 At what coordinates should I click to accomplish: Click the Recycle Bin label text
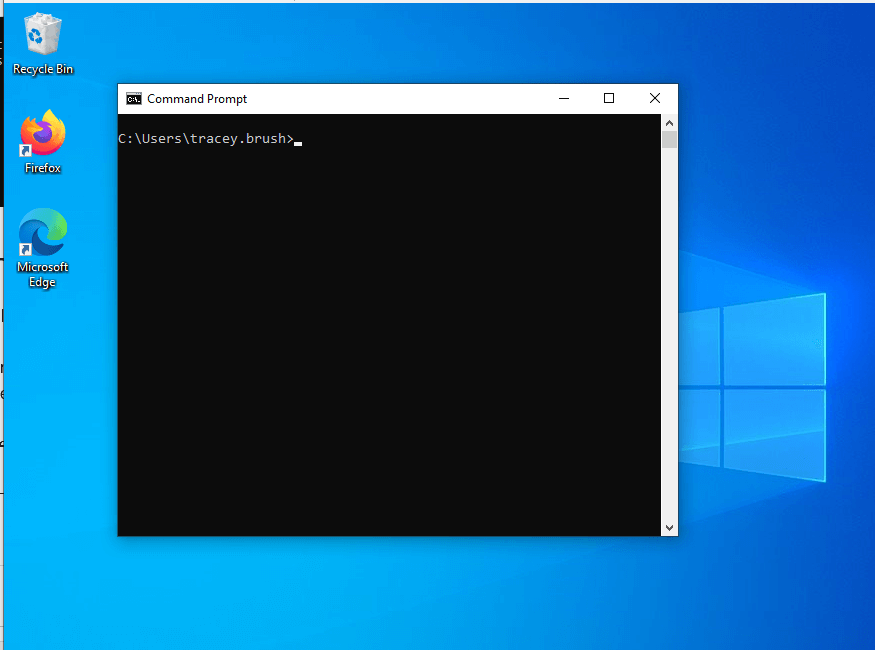click(43, 69)
